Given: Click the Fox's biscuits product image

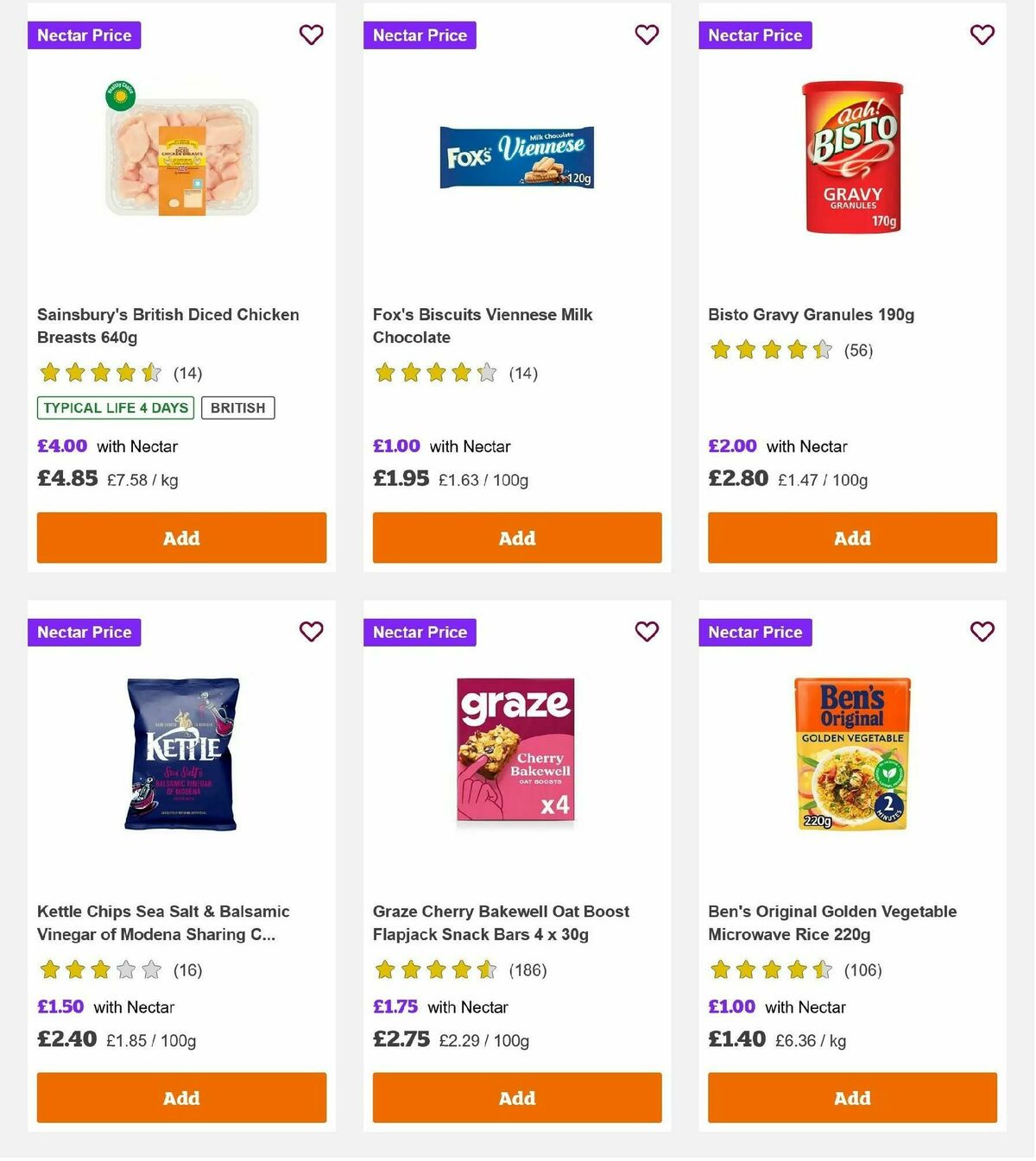Looking at the screenshot, I should 516,156.
